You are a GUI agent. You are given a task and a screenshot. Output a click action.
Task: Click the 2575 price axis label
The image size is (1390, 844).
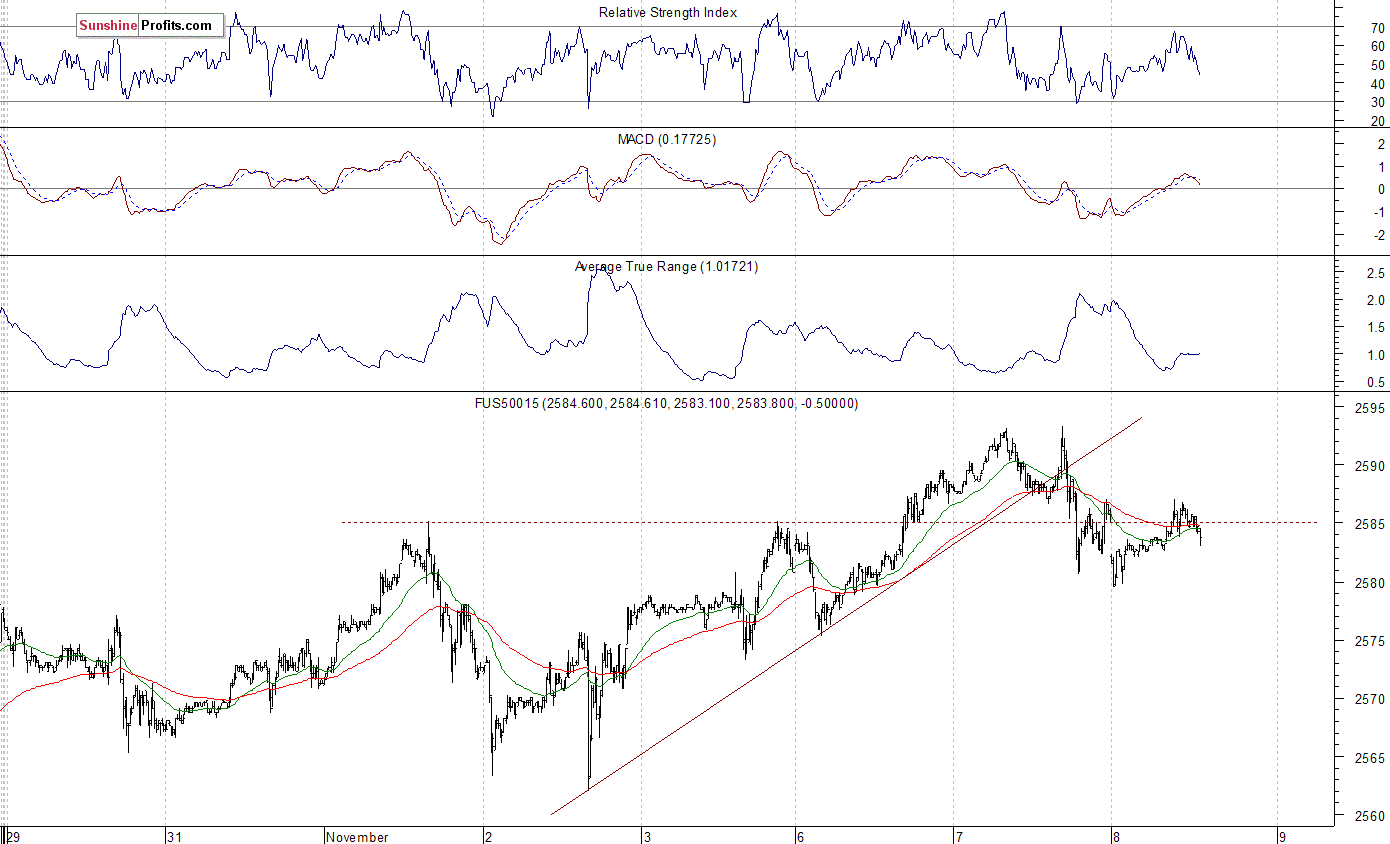point(1368,641)
